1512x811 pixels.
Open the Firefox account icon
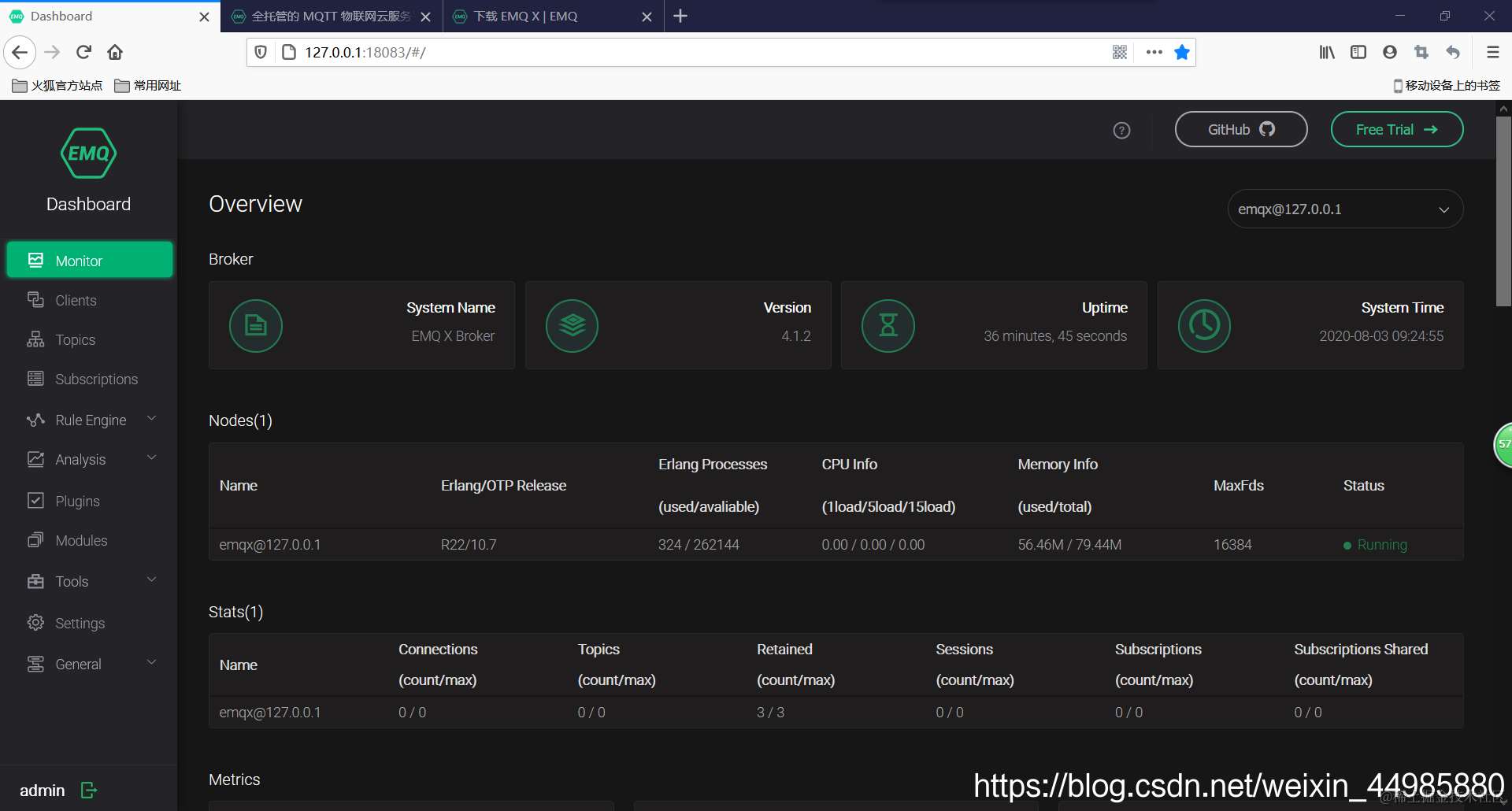coord(1390,52)
